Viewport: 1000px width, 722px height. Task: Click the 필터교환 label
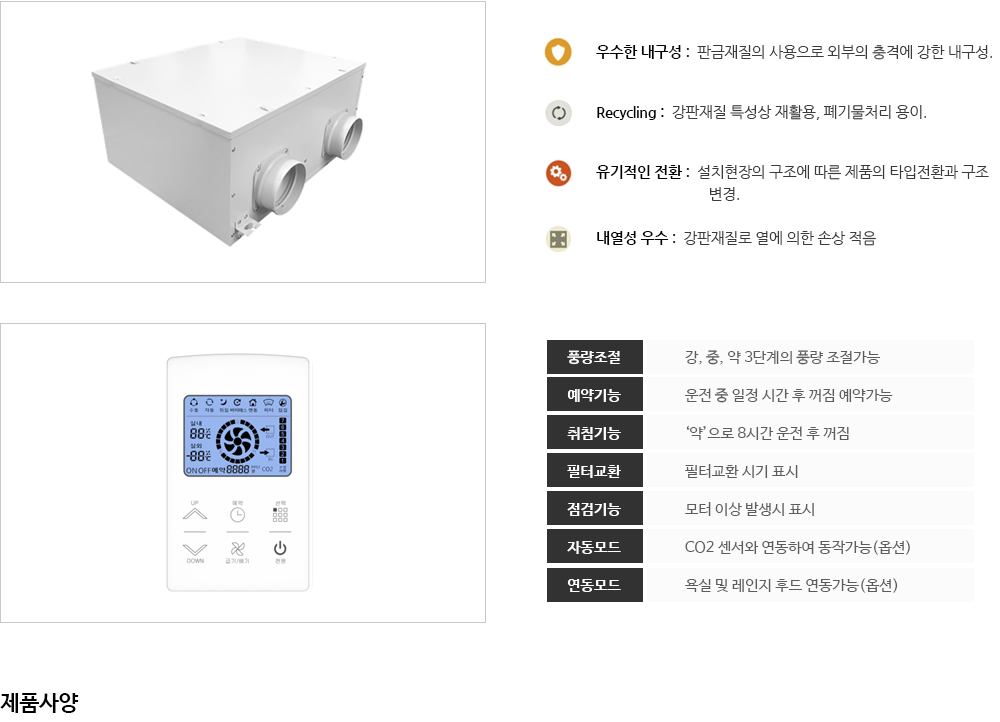(x=594, y=471)
